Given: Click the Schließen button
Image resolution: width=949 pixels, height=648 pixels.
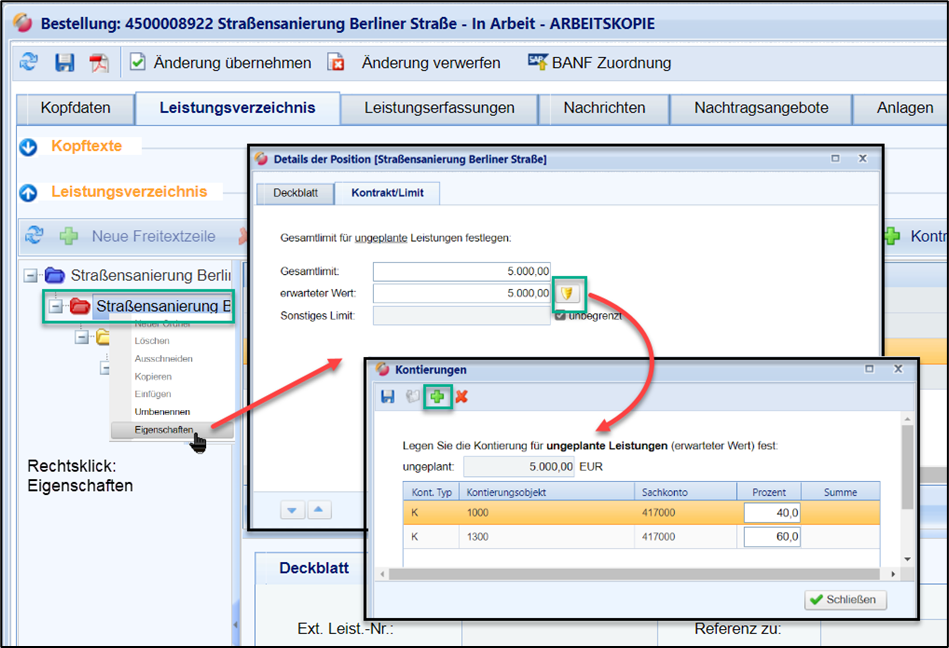Looking at the screenshot, I should pyautogui.click(x=845, y=600).
